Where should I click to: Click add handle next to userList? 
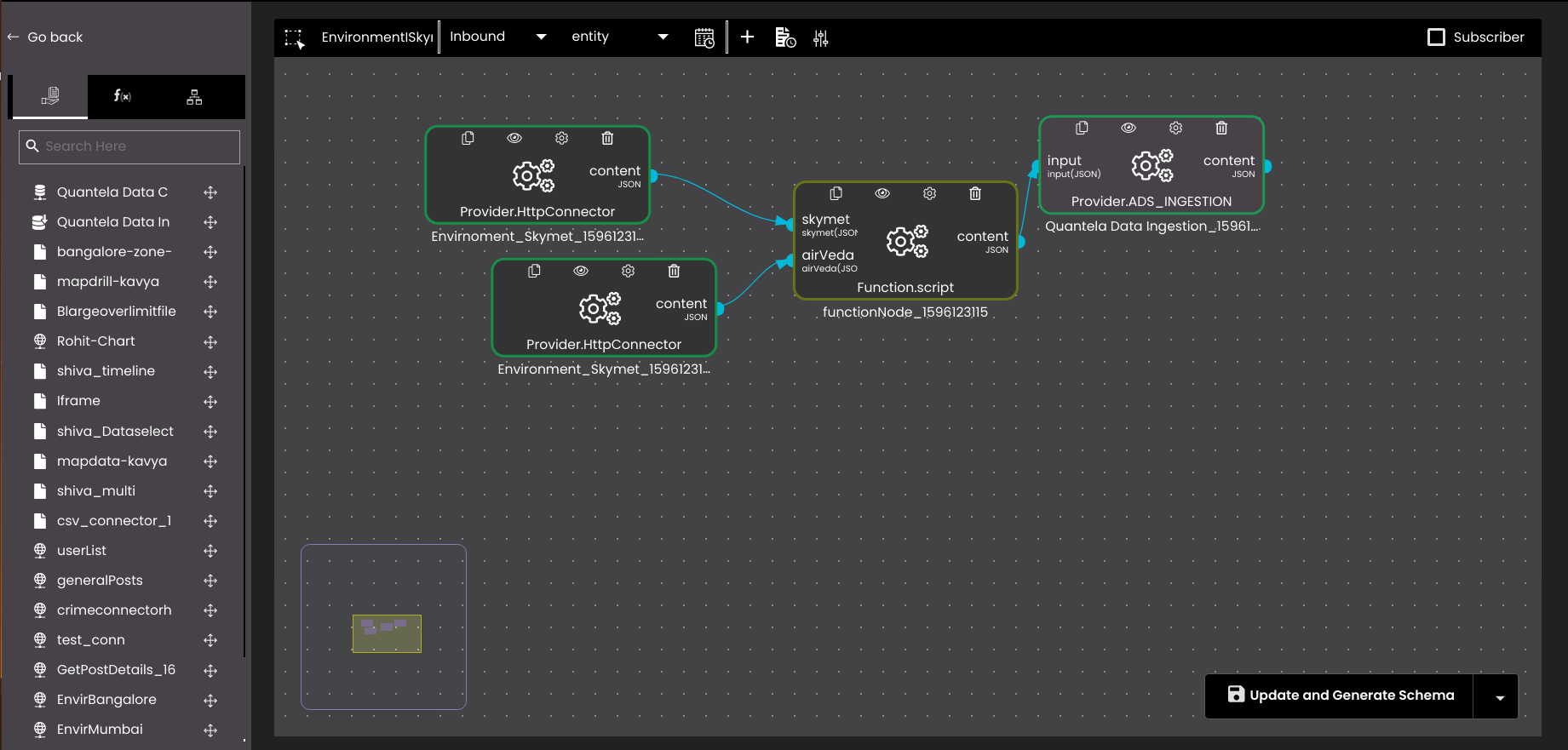pyautogui.click(x=210, y=551)
